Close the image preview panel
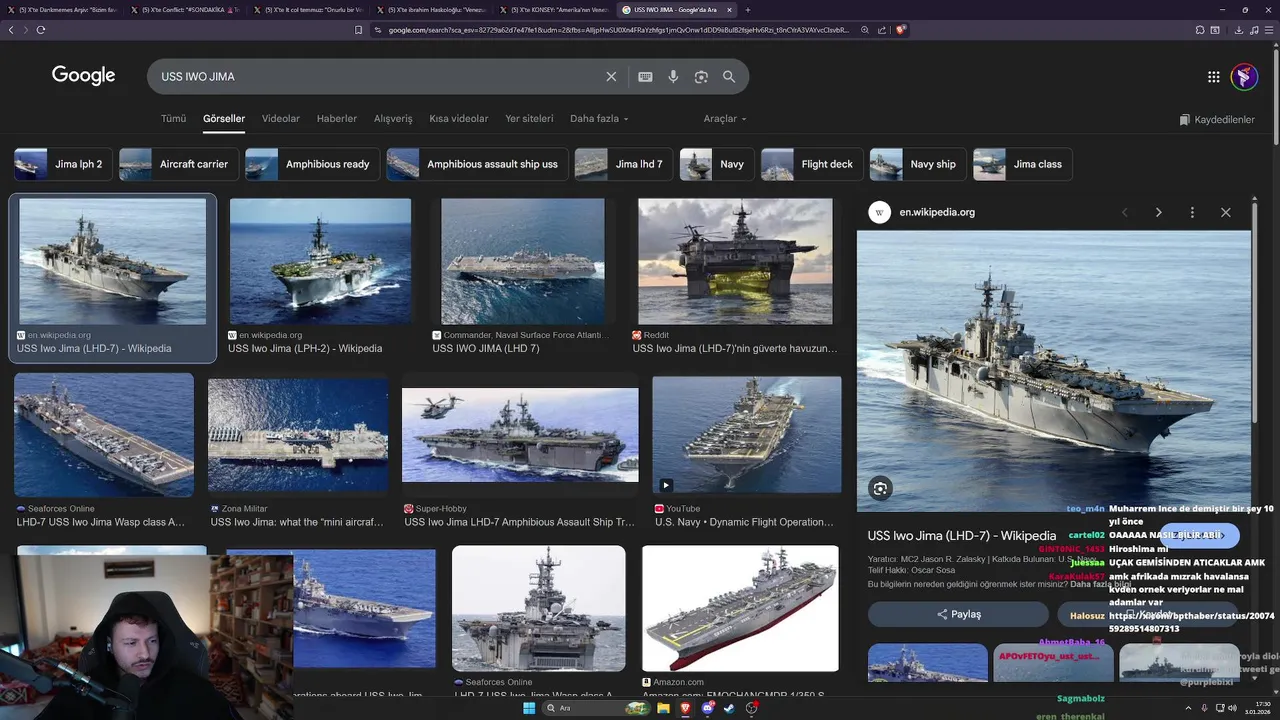The image size is (1280, 720). pyautogui.click(x=1225, y=212)
